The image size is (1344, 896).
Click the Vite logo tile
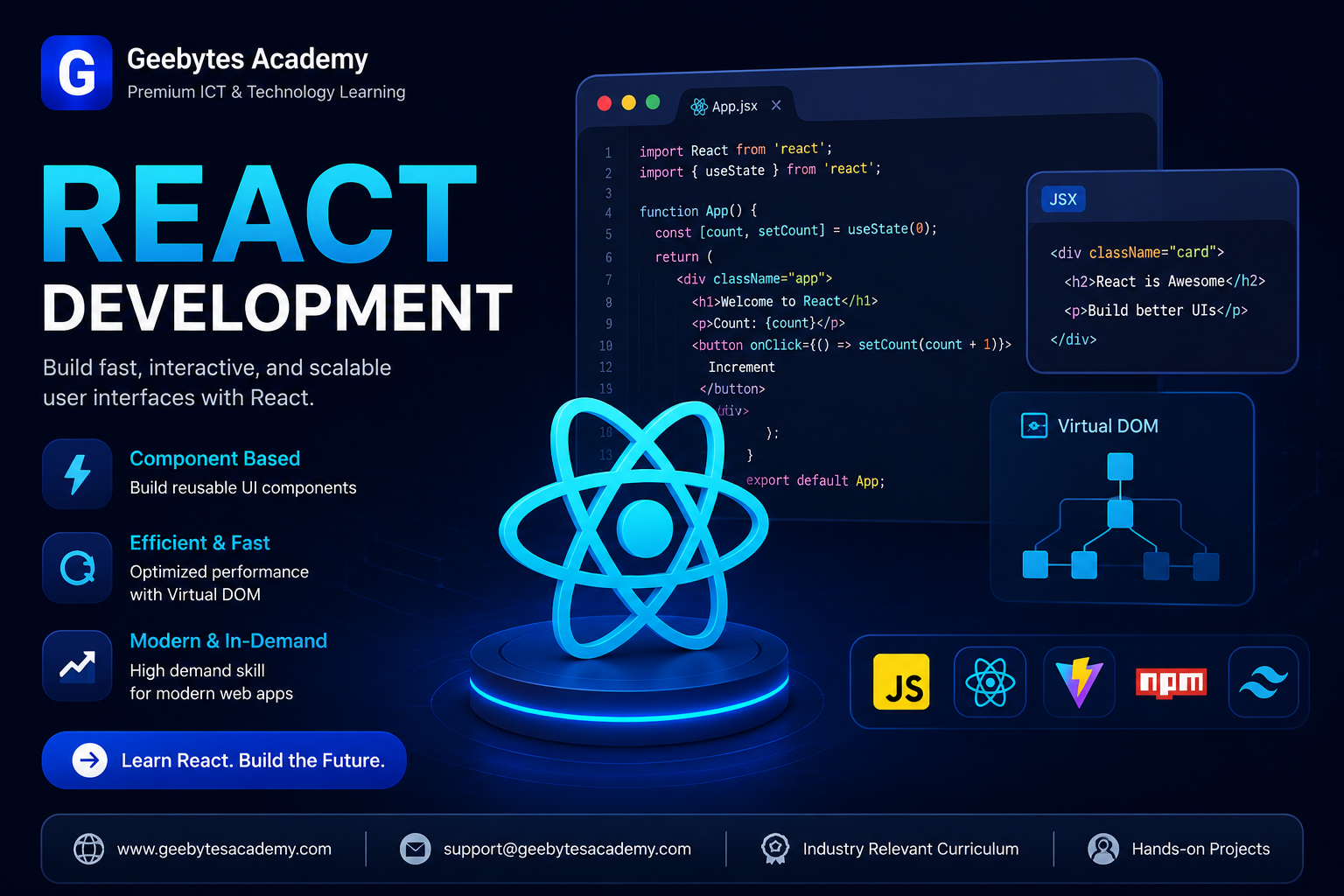[x=1080, y=682]
